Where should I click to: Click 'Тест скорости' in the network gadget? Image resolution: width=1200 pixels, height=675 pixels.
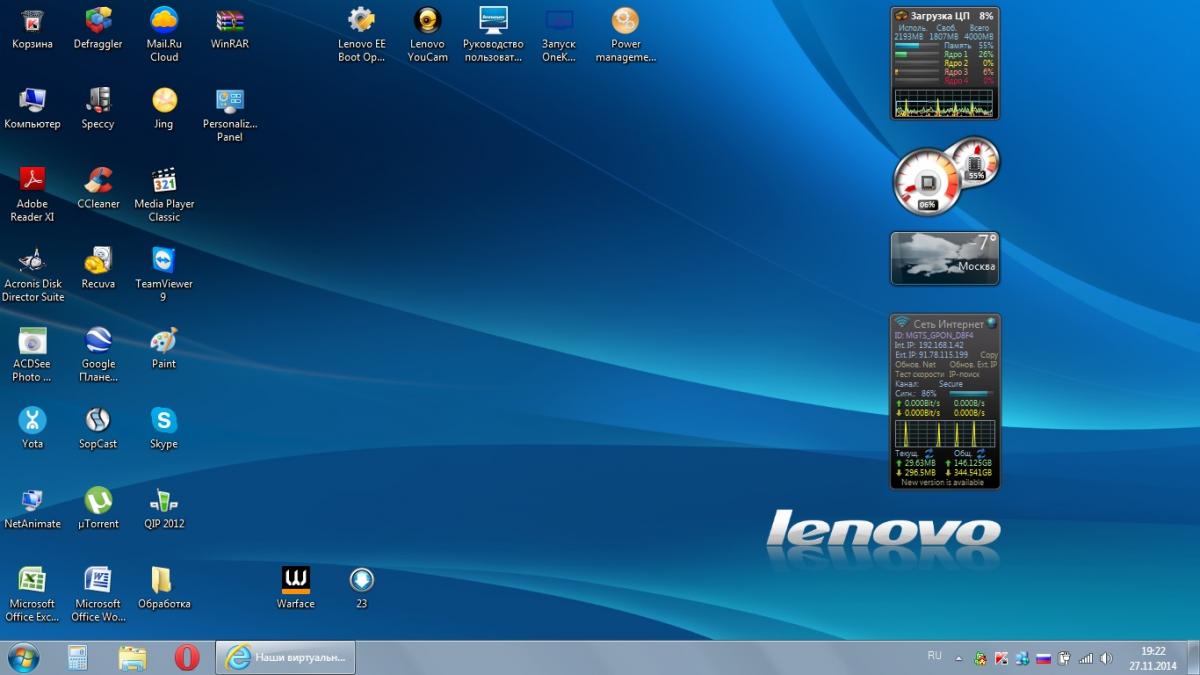[916, 374]
